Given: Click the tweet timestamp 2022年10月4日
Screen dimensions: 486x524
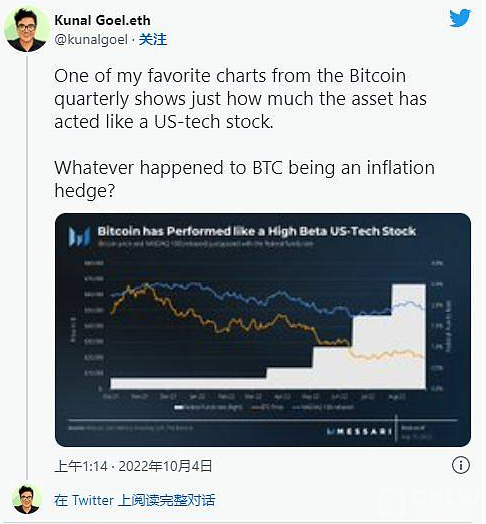Looking at the screenshot, I should [165, 466].
